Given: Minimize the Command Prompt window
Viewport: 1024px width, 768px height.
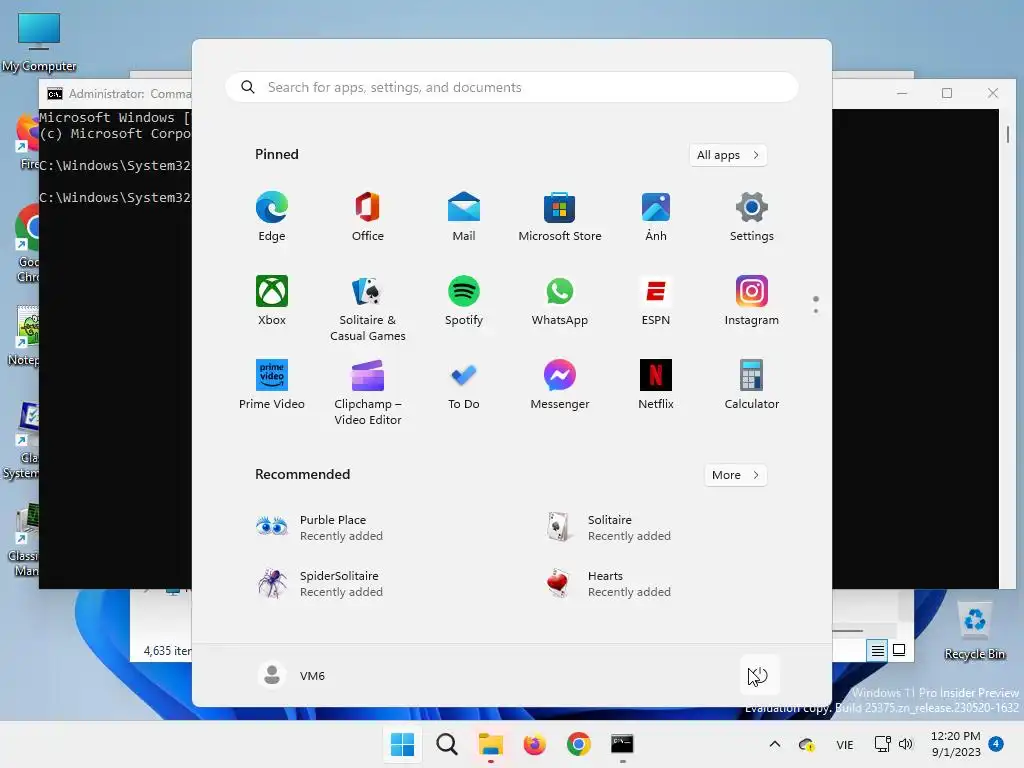Looking at the screenshot, I should point(902,93).
